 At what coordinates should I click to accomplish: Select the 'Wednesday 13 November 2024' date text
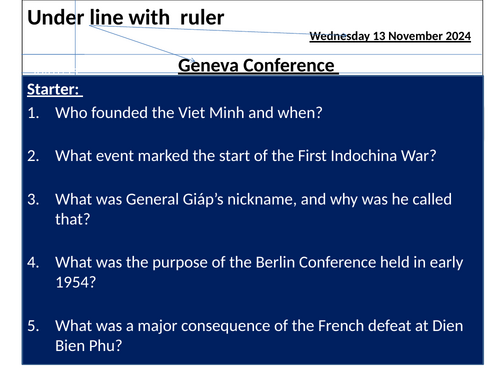pos(390,36)
